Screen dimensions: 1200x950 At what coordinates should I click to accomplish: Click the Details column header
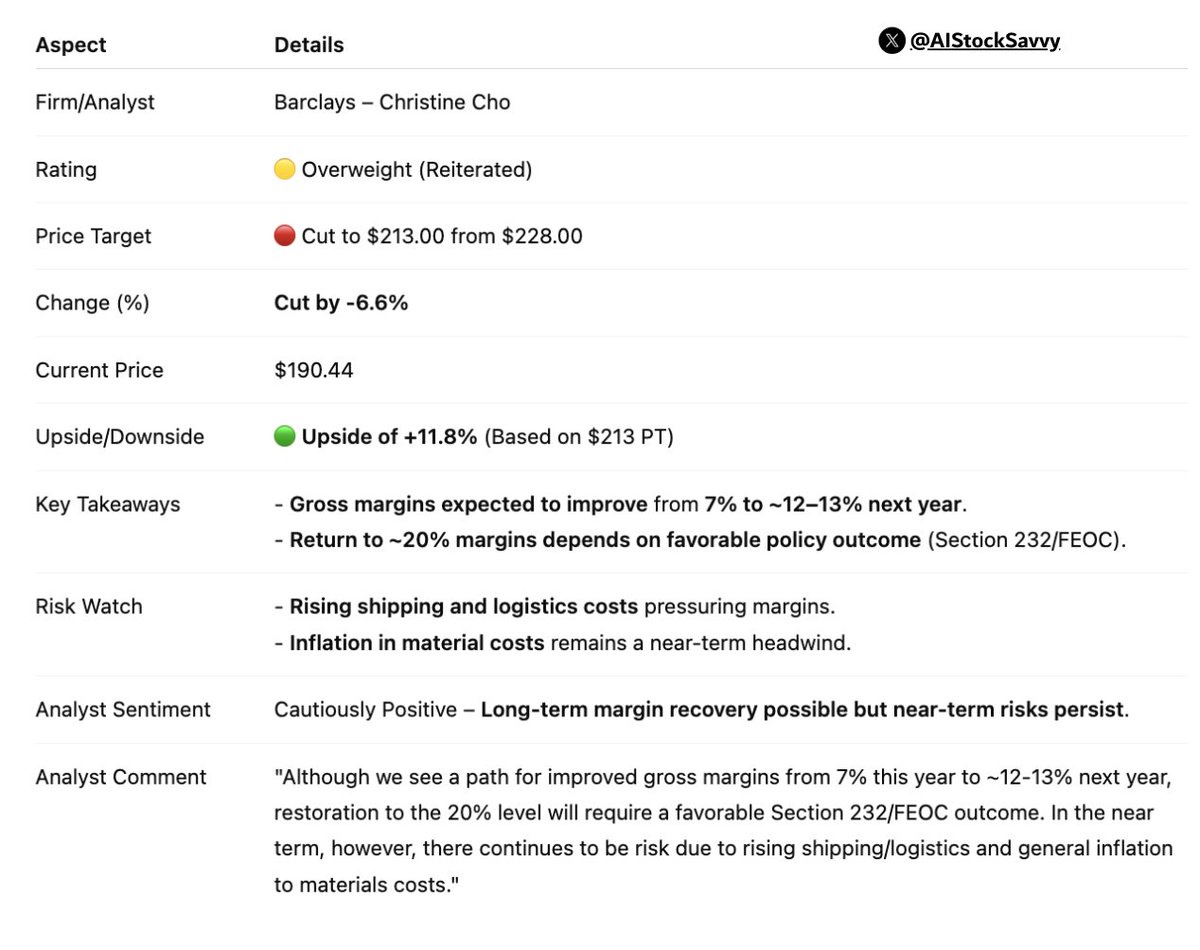point(309,45)
